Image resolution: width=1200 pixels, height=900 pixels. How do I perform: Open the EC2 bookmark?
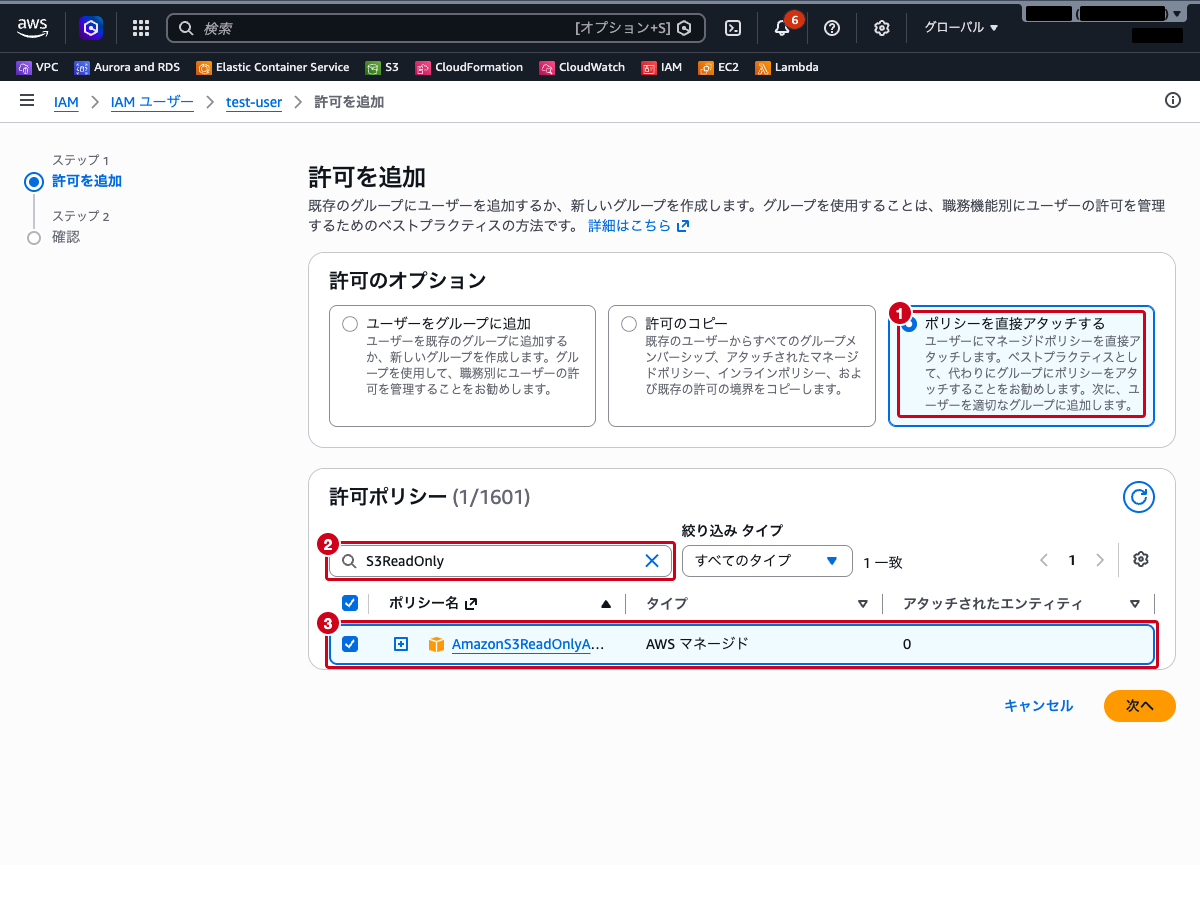tap(718, 68)
